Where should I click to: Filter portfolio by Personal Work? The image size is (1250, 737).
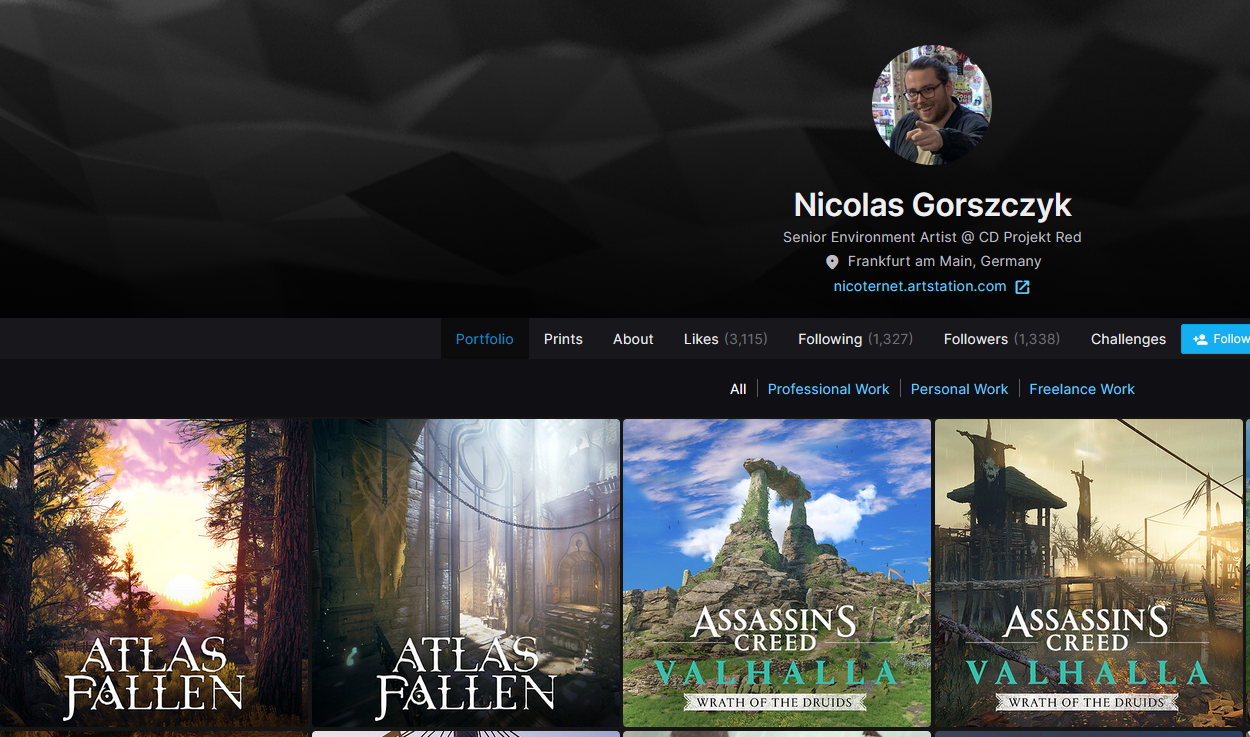click(x=959, y=389)
